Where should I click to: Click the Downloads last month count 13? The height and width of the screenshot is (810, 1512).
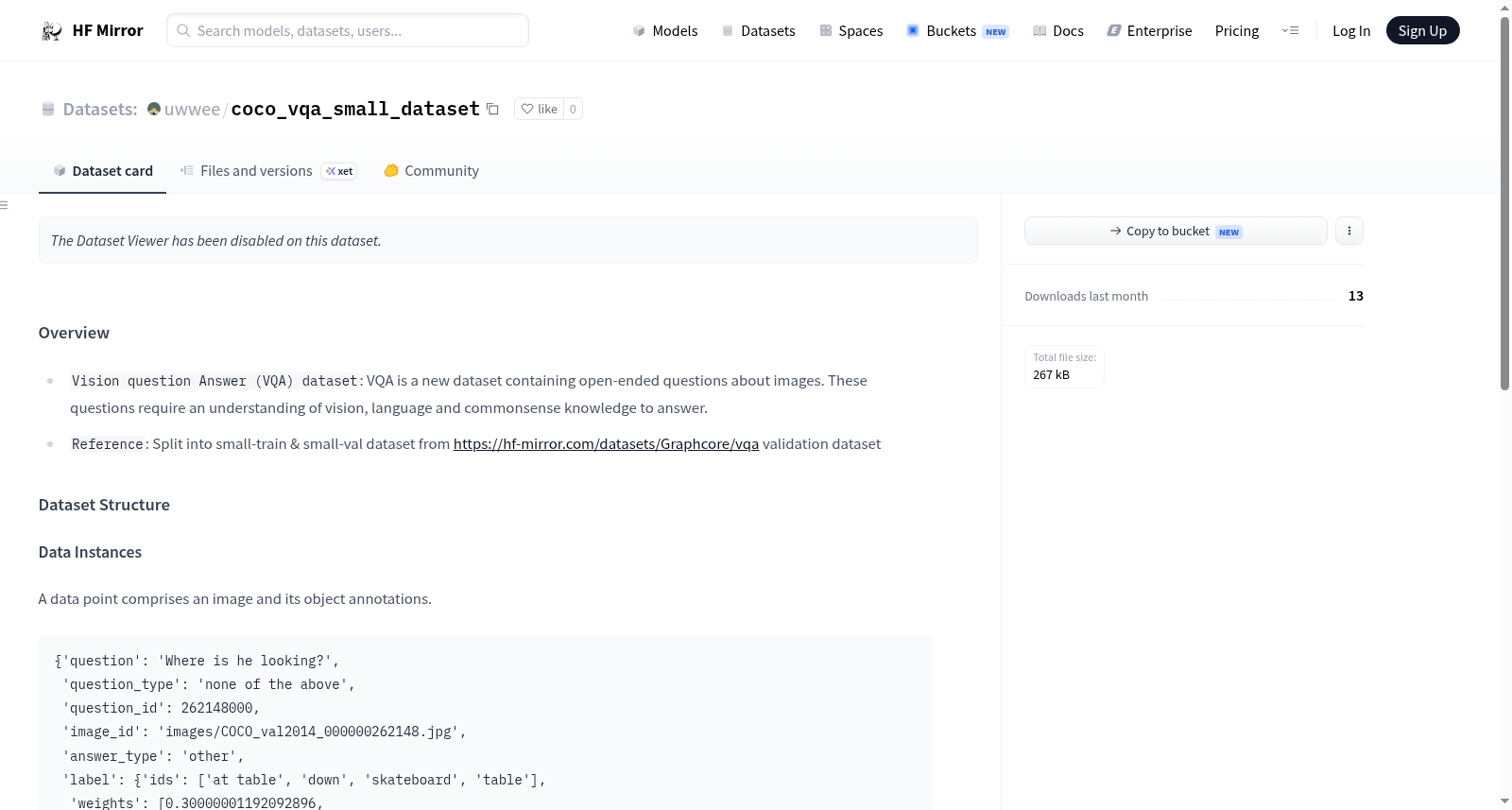pyautogui.click(x=1355, y=296)
